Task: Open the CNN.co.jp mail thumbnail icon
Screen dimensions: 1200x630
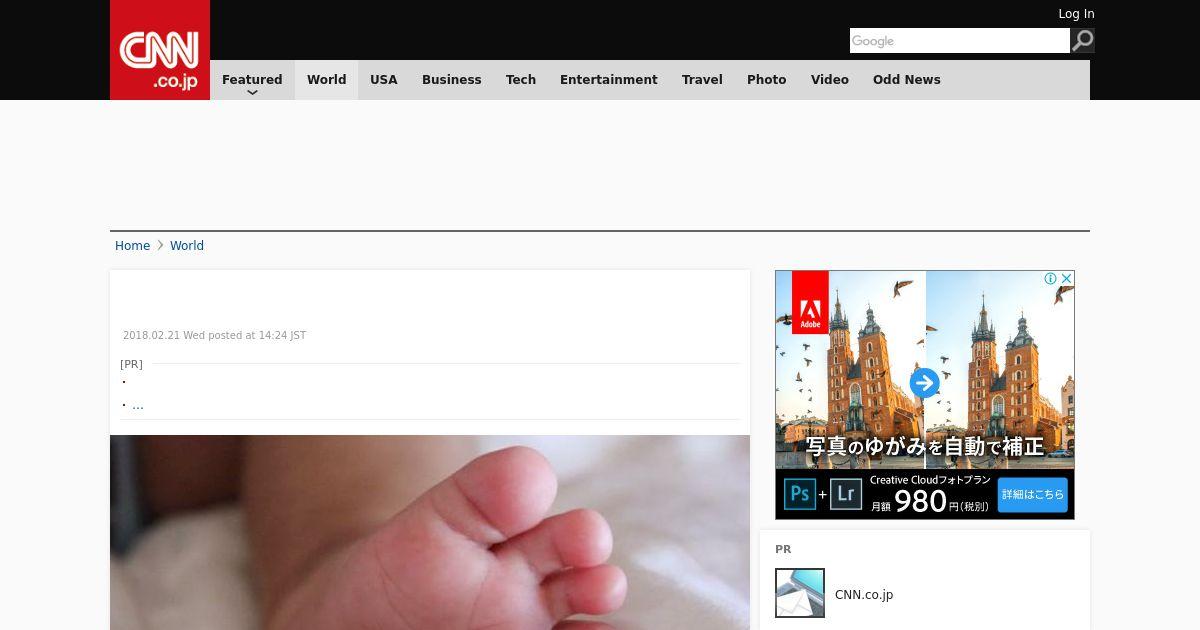Action: tap(800, 593)
